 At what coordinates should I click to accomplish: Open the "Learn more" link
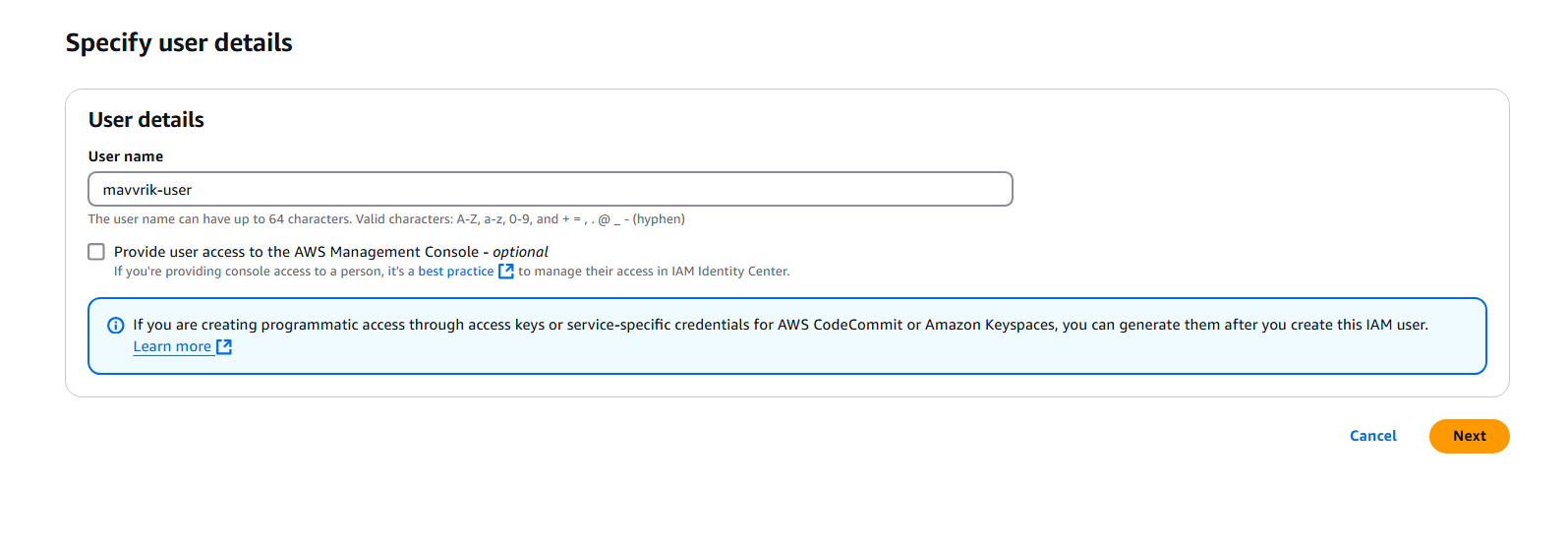(172, 346)
